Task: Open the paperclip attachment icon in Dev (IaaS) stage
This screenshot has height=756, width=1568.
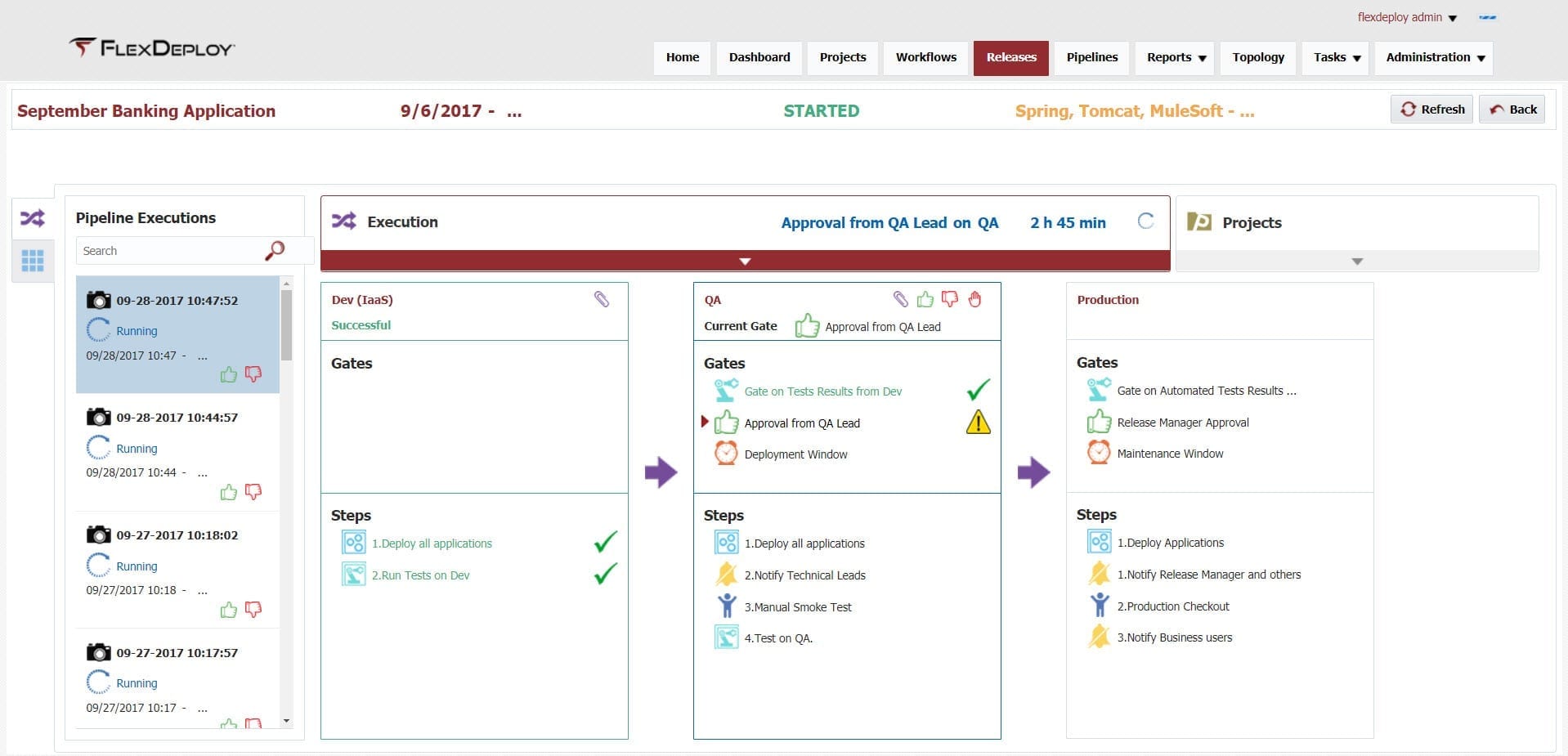Action: pyautogui.click(x=602, y=299)
